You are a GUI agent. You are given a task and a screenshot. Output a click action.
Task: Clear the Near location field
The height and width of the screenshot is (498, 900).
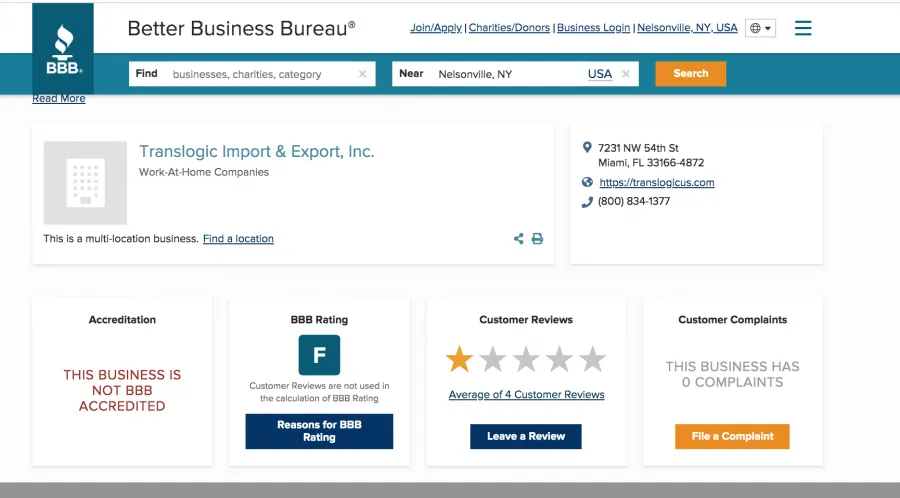click(626, 74)
